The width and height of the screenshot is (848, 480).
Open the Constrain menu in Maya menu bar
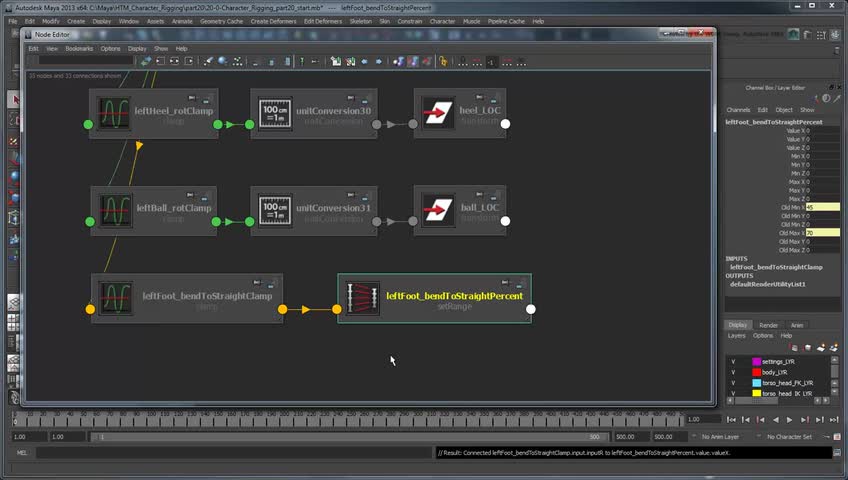point(409,21)
